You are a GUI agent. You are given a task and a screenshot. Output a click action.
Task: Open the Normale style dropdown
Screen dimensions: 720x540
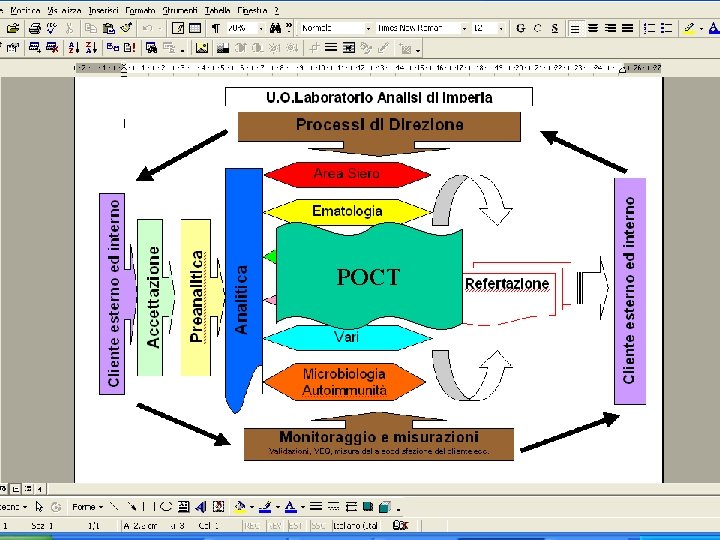coord(368,28)
